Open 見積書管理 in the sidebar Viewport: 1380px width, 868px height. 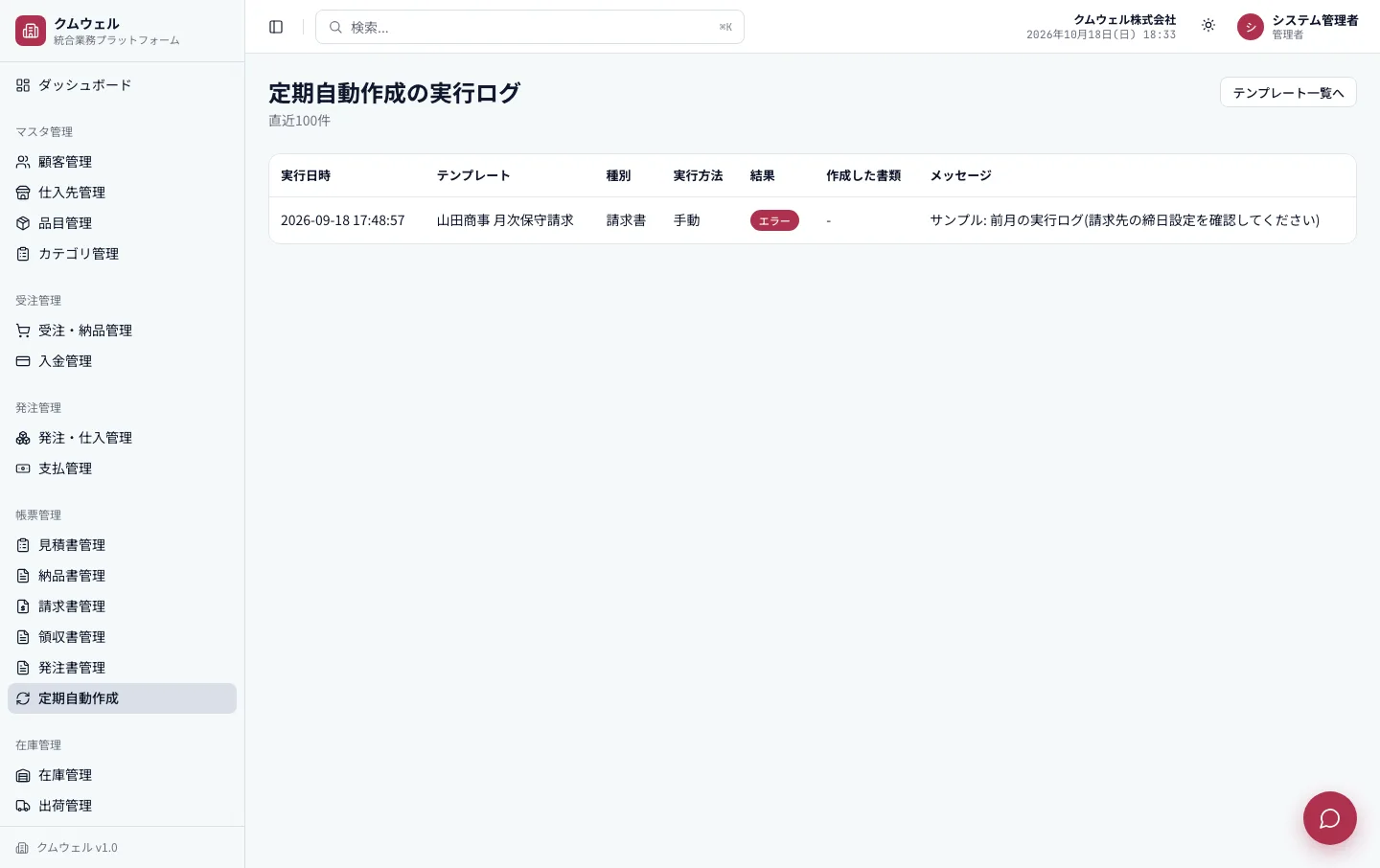coord(122,545)
